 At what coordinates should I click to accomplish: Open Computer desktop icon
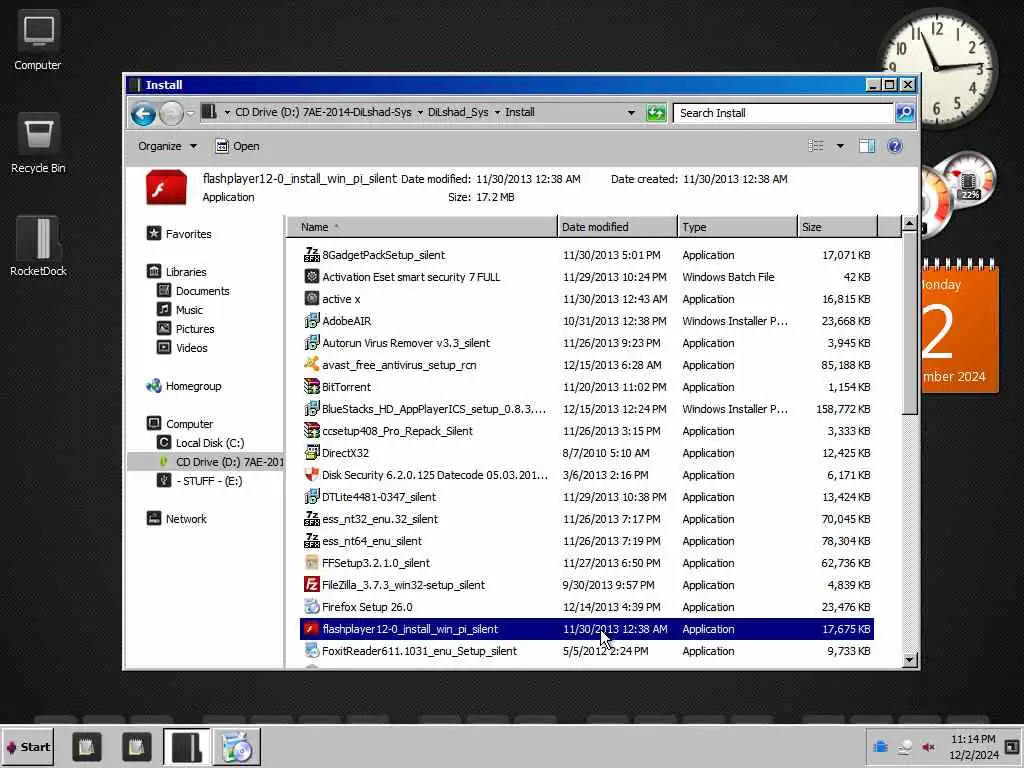click(x=38, y=40)
